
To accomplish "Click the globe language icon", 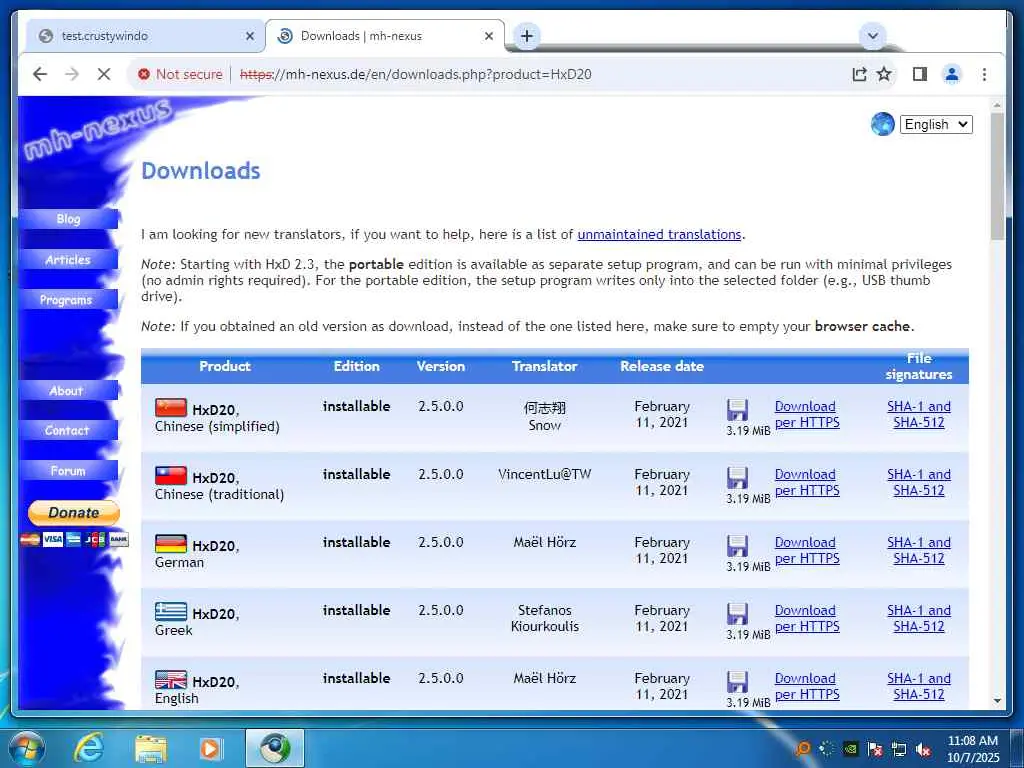I will click(x=882, y=124).
